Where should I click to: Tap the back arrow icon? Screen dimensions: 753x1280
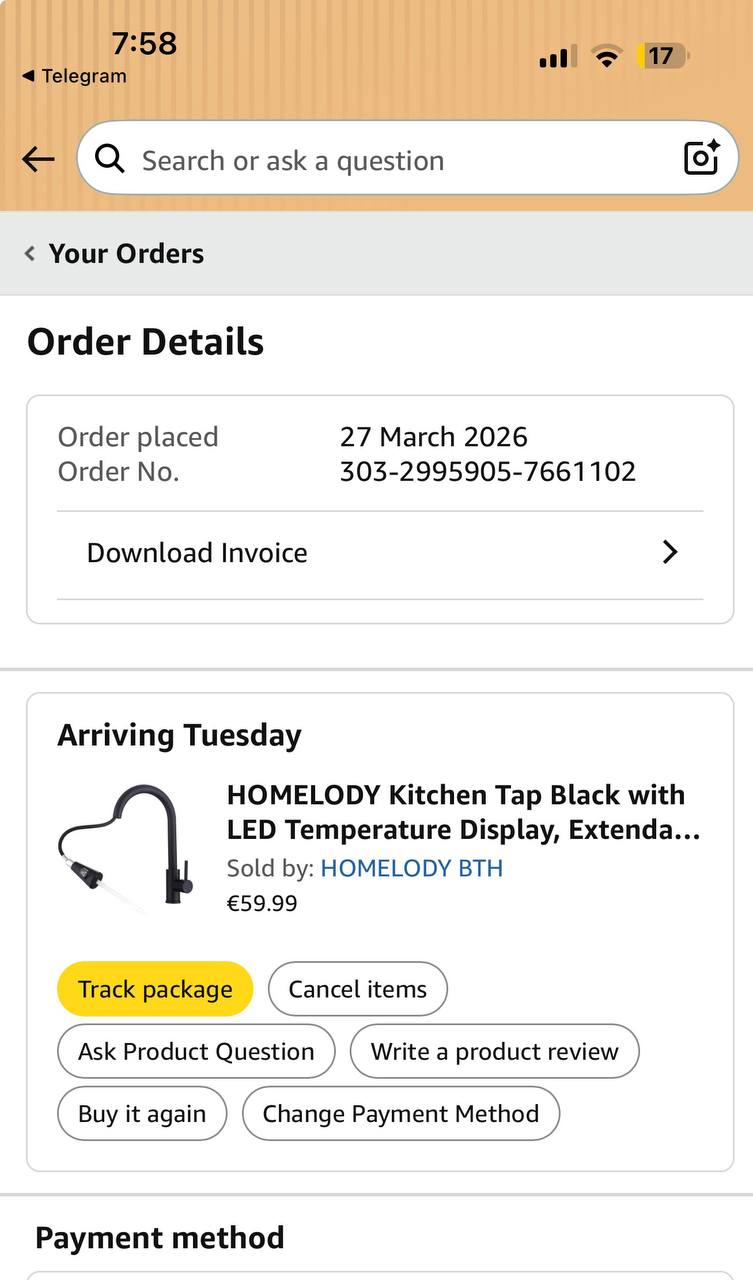tap(38, 159)
